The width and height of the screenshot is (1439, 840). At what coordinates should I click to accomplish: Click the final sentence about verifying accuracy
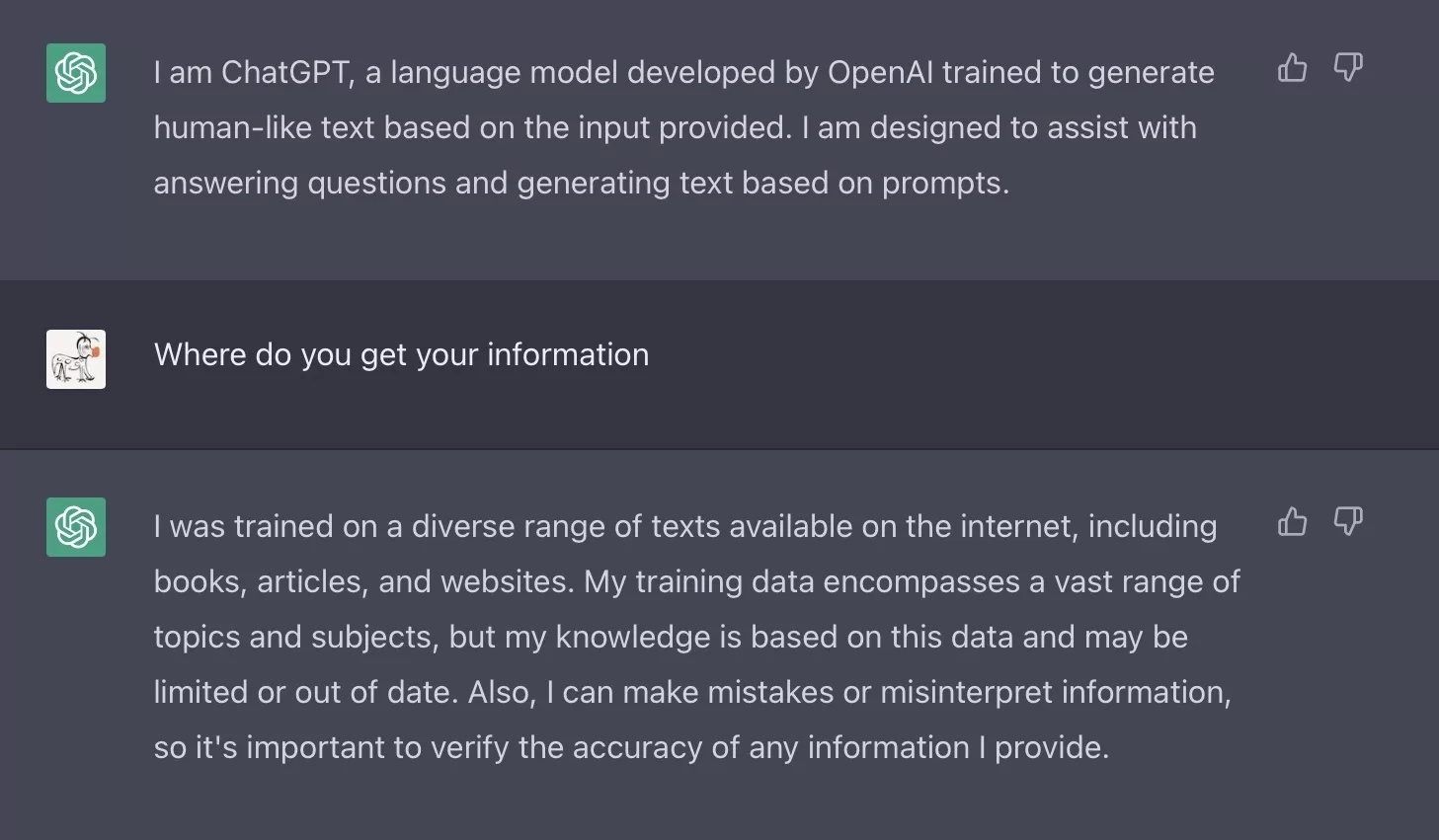632,747
